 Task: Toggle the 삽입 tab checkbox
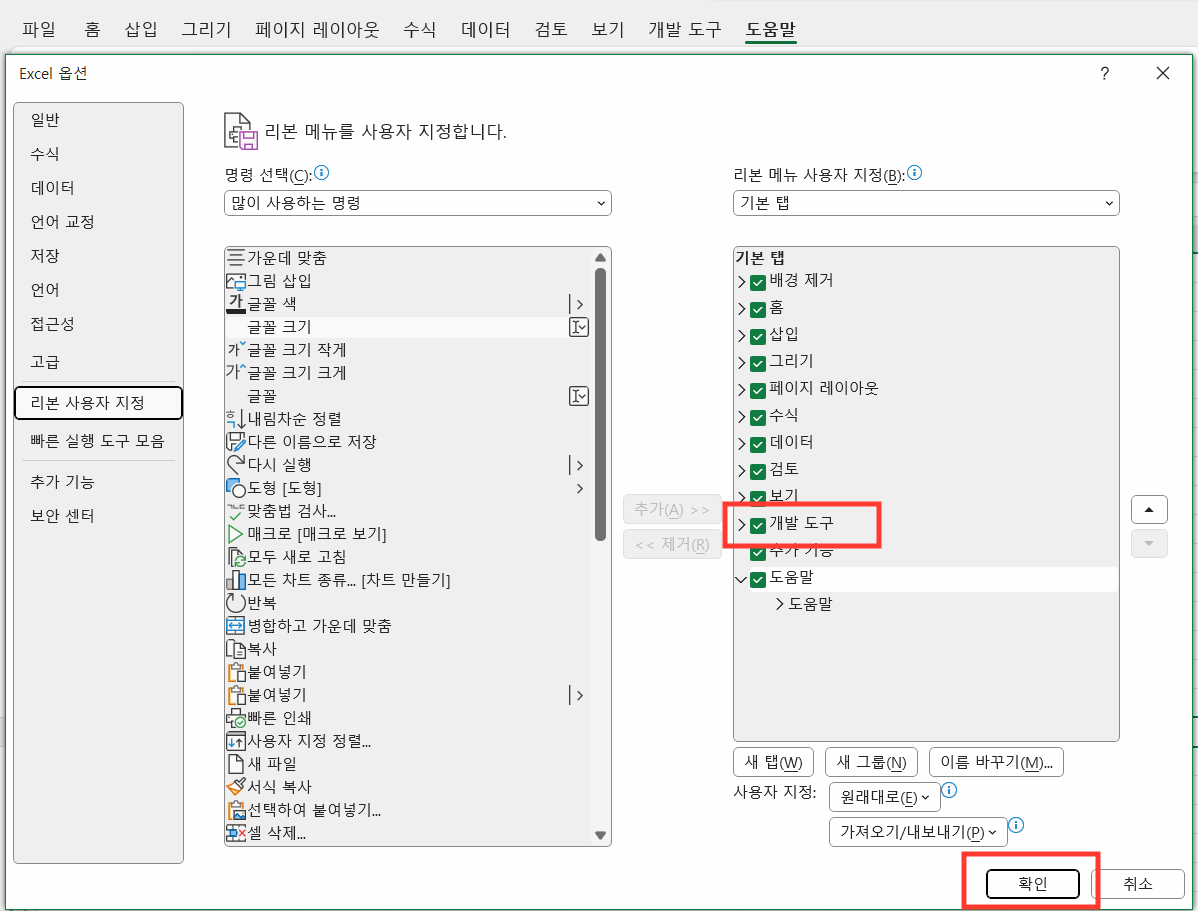(758, 336)
